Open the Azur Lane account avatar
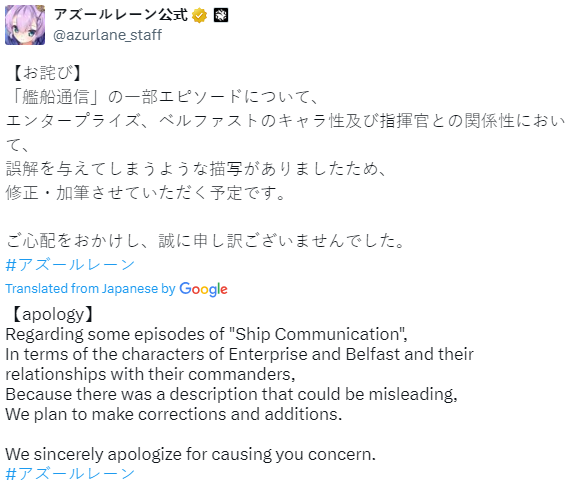 coord(25,25)
